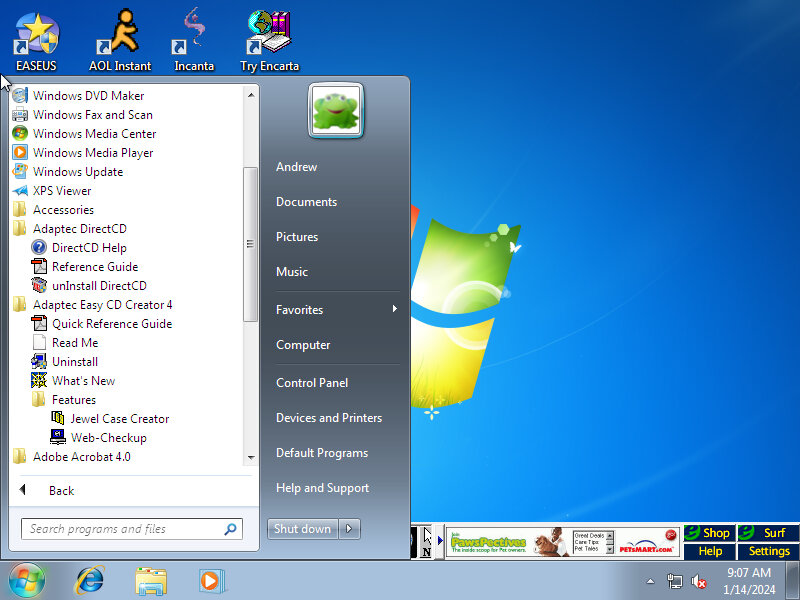The image size is (800, 600).
Task: Click the Internet Explorer taskbar icon
Action: pyautogui.click(x=91, y=580)
